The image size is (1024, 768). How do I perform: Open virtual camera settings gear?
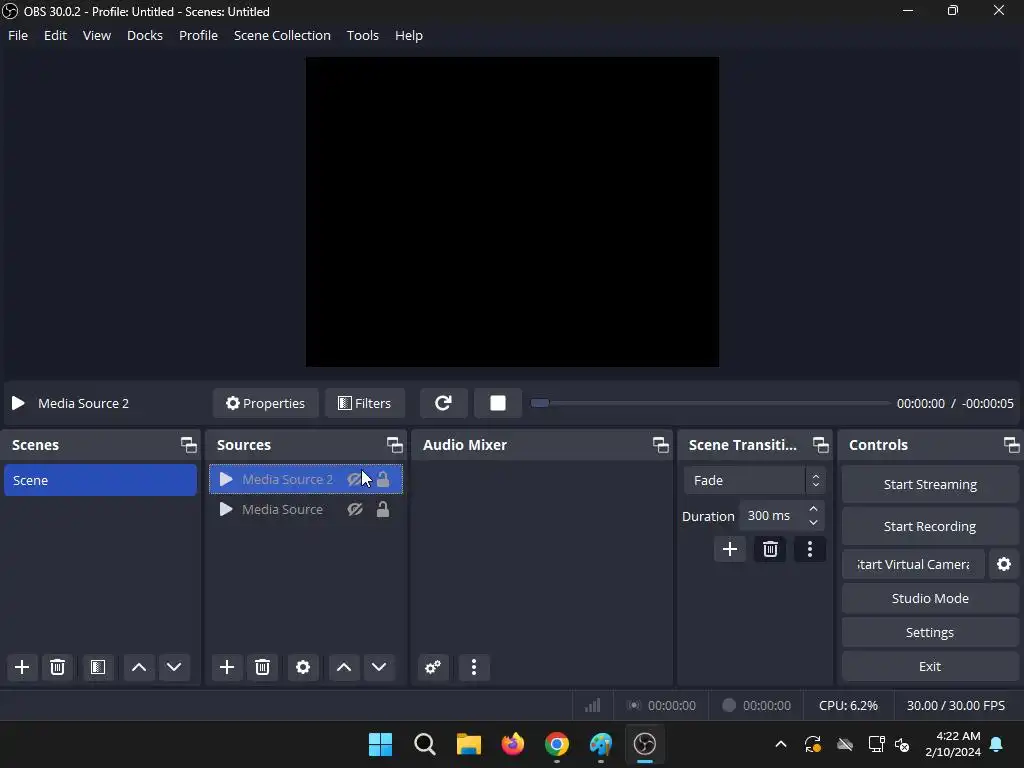1004,564
